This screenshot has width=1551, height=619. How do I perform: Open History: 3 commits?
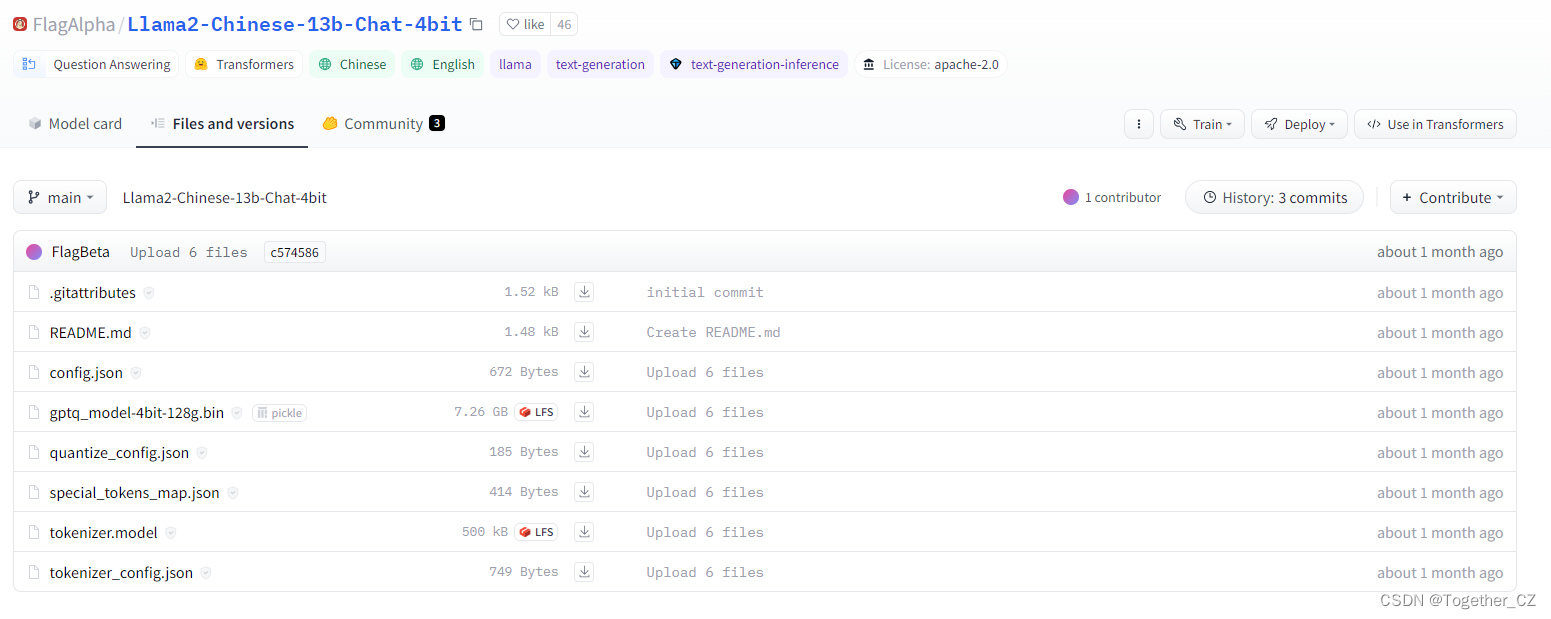click(x=1274, y=197)
